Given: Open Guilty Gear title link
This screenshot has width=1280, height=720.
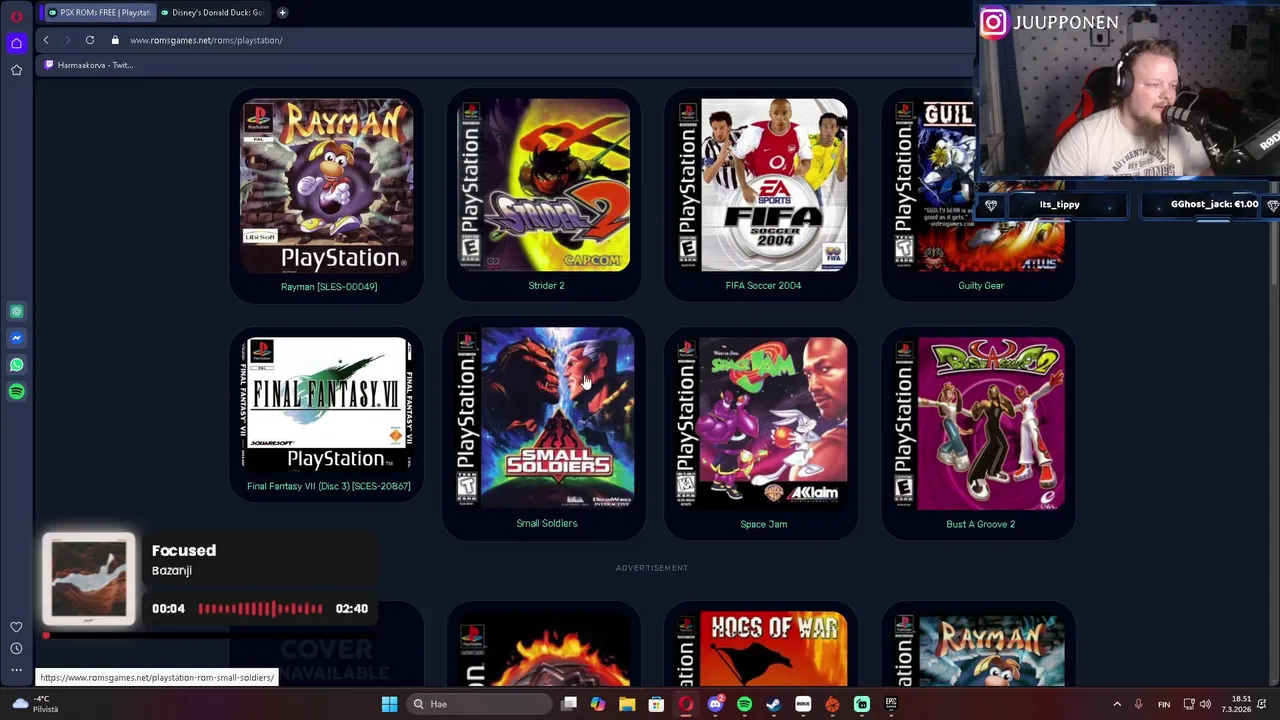Looking at the screenshot, I should click(x=980, y=285).
